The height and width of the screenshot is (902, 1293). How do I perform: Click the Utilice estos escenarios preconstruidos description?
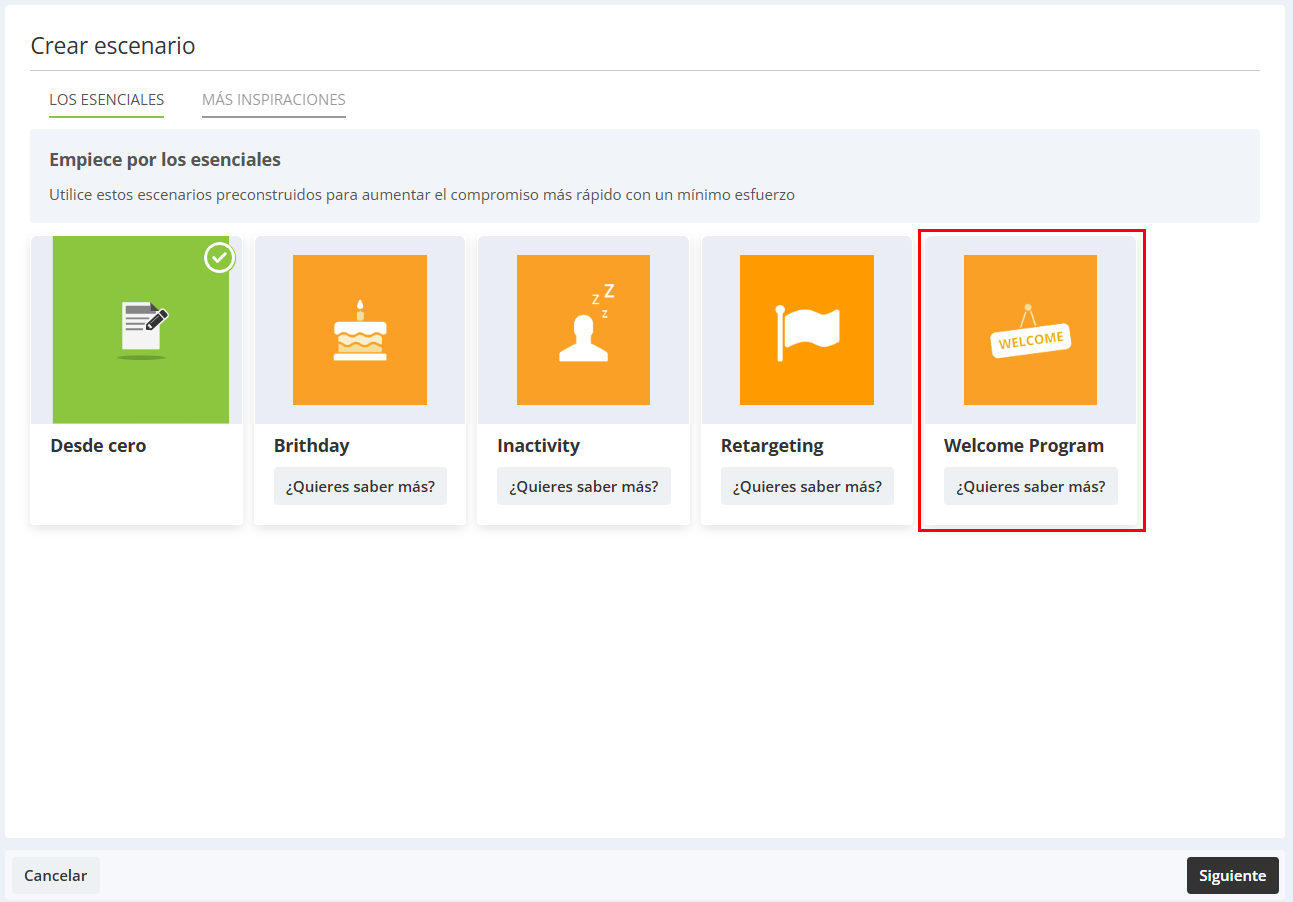tap(422, 195)
